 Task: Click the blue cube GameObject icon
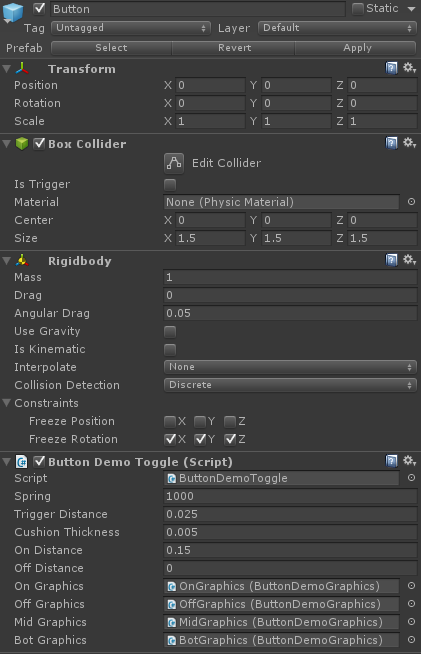click(13, 12)
